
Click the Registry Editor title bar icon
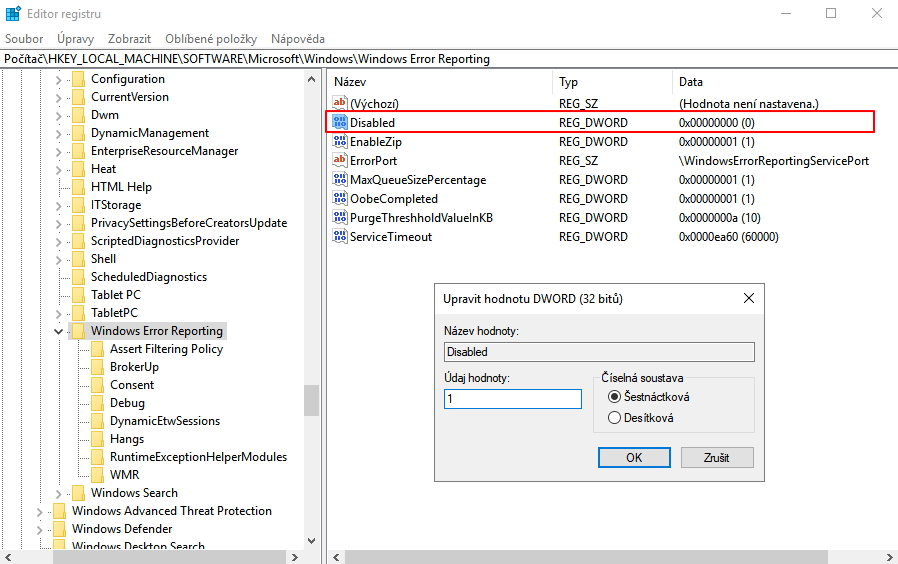[13, 13]
